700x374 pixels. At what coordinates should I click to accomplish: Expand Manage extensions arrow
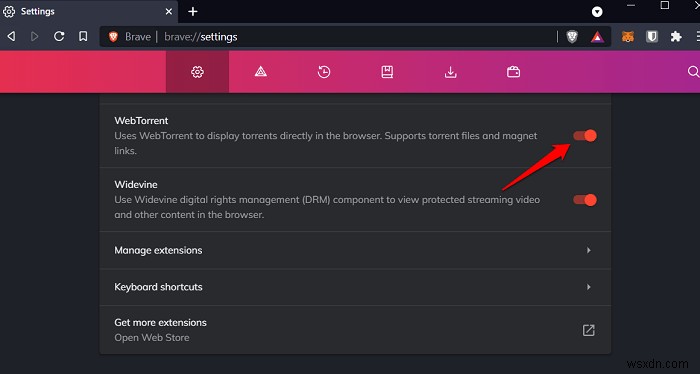tap(589, 250)
